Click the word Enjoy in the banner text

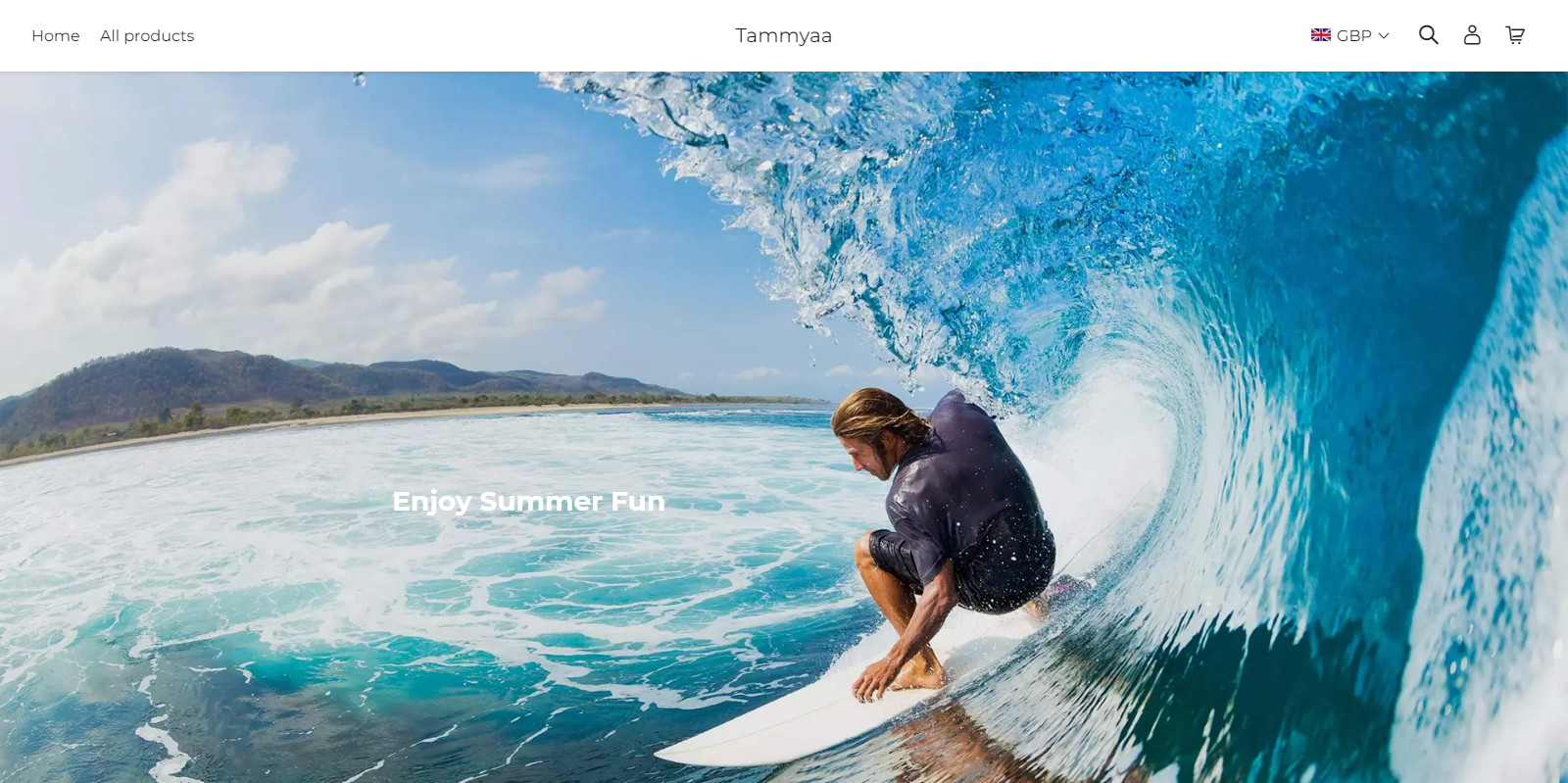(x=432, y=502)
